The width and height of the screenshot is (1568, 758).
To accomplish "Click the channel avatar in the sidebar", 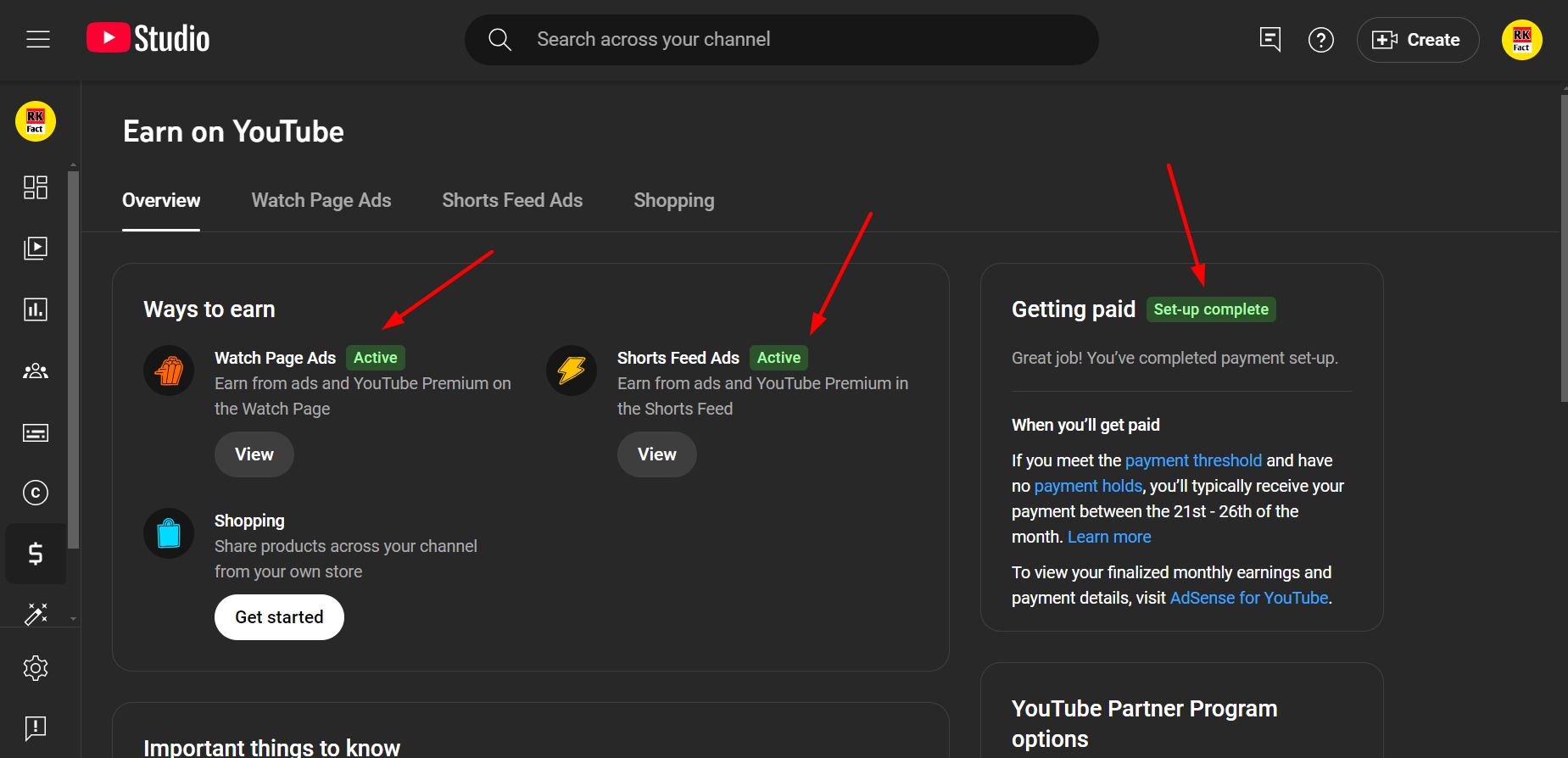I will [36, 121].
